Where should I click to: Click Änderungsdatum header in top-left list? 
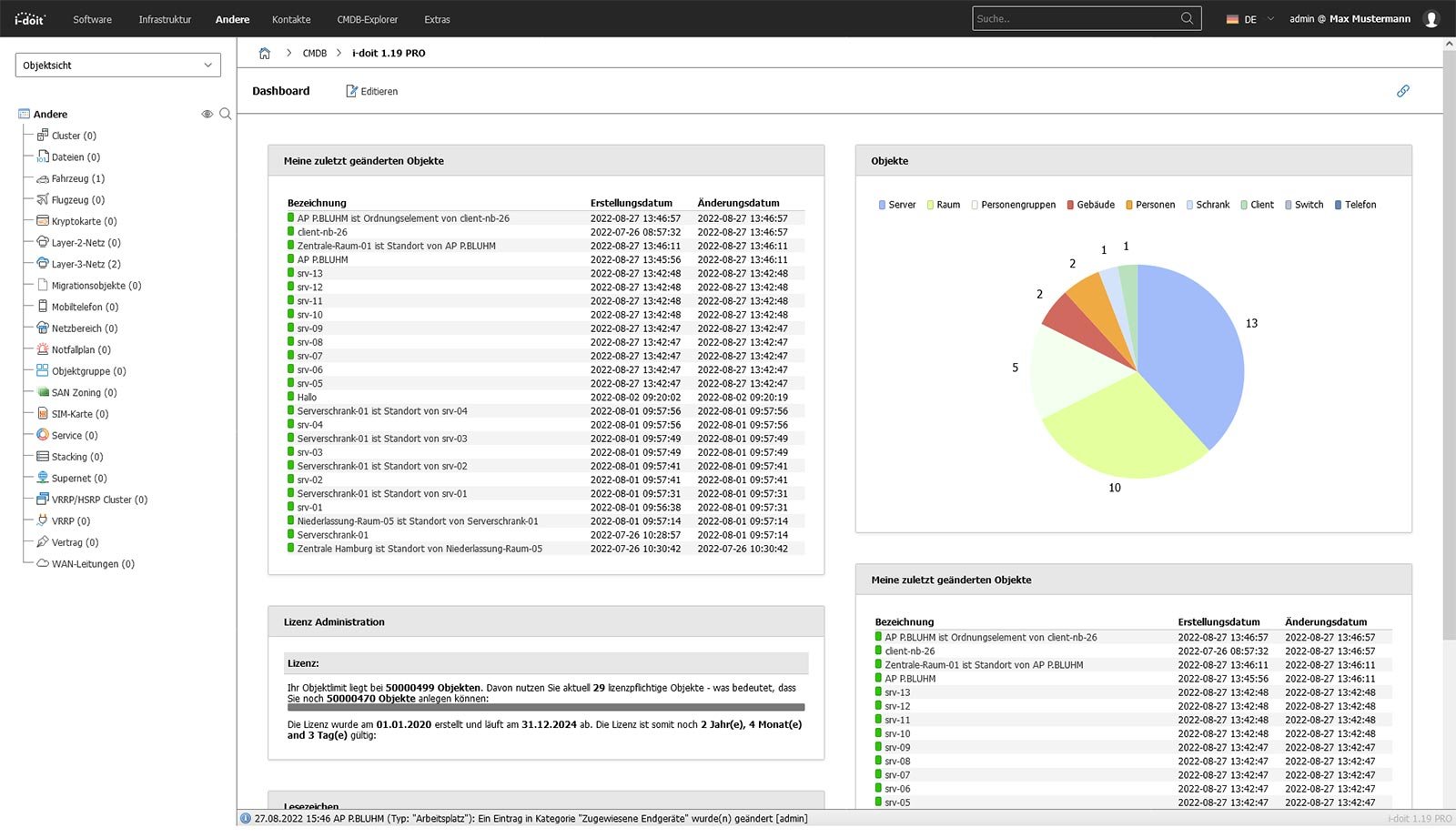tap(738, 203)
